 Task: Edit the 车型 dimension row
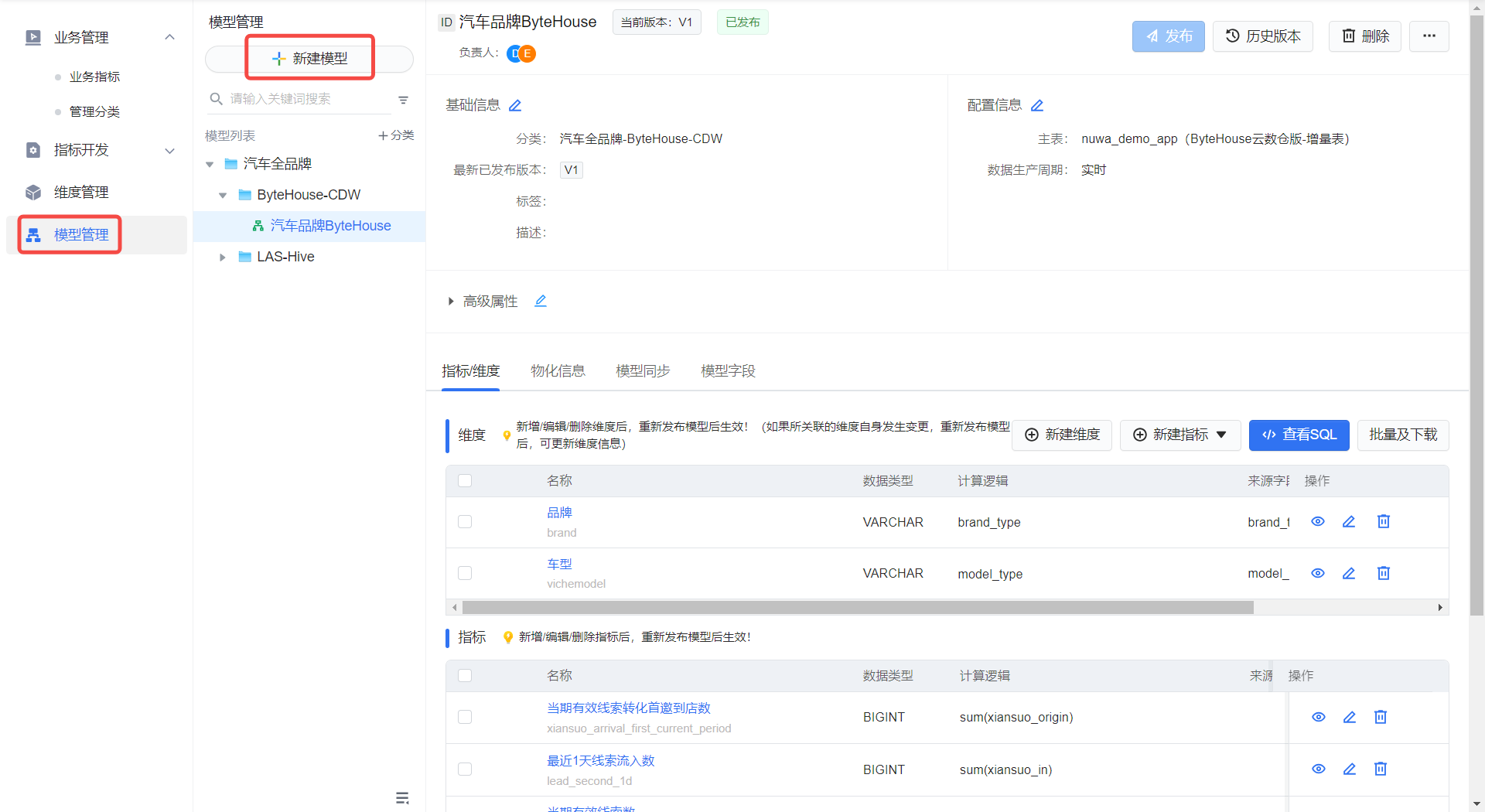tap(1349, 573)
